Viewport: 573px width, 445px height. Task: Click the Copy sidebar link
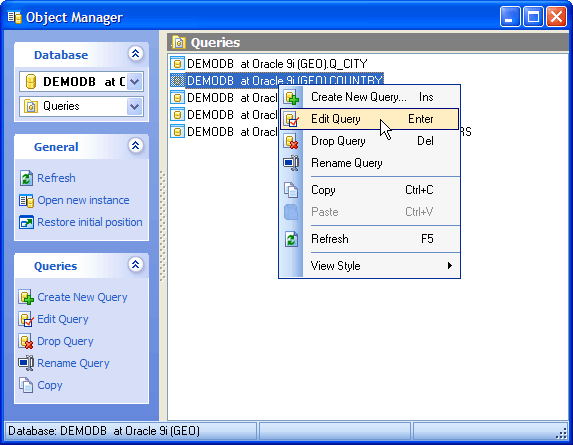[50, 385]
